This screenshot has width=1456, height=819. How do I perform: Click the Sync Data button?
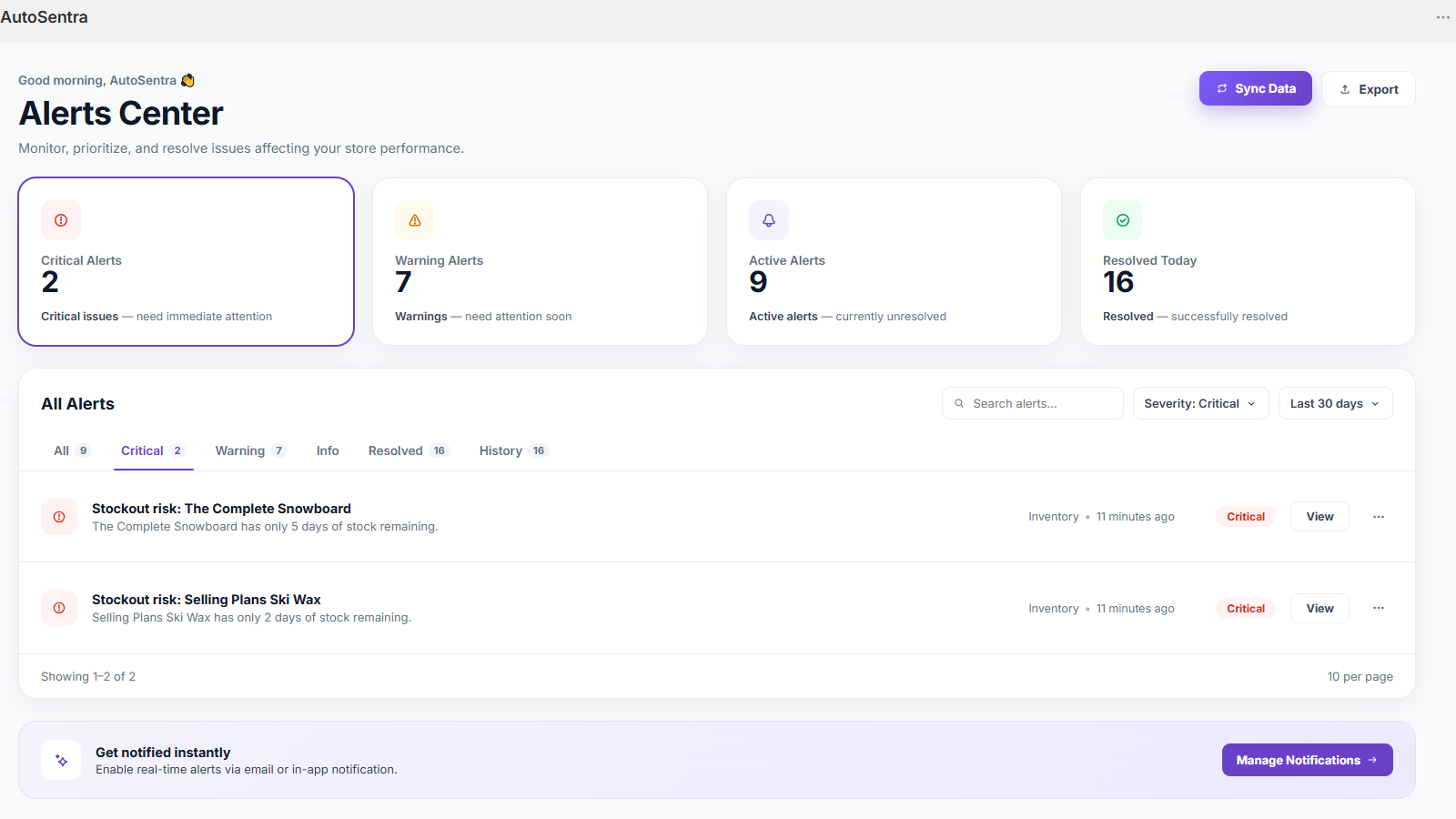[1255, 88]
